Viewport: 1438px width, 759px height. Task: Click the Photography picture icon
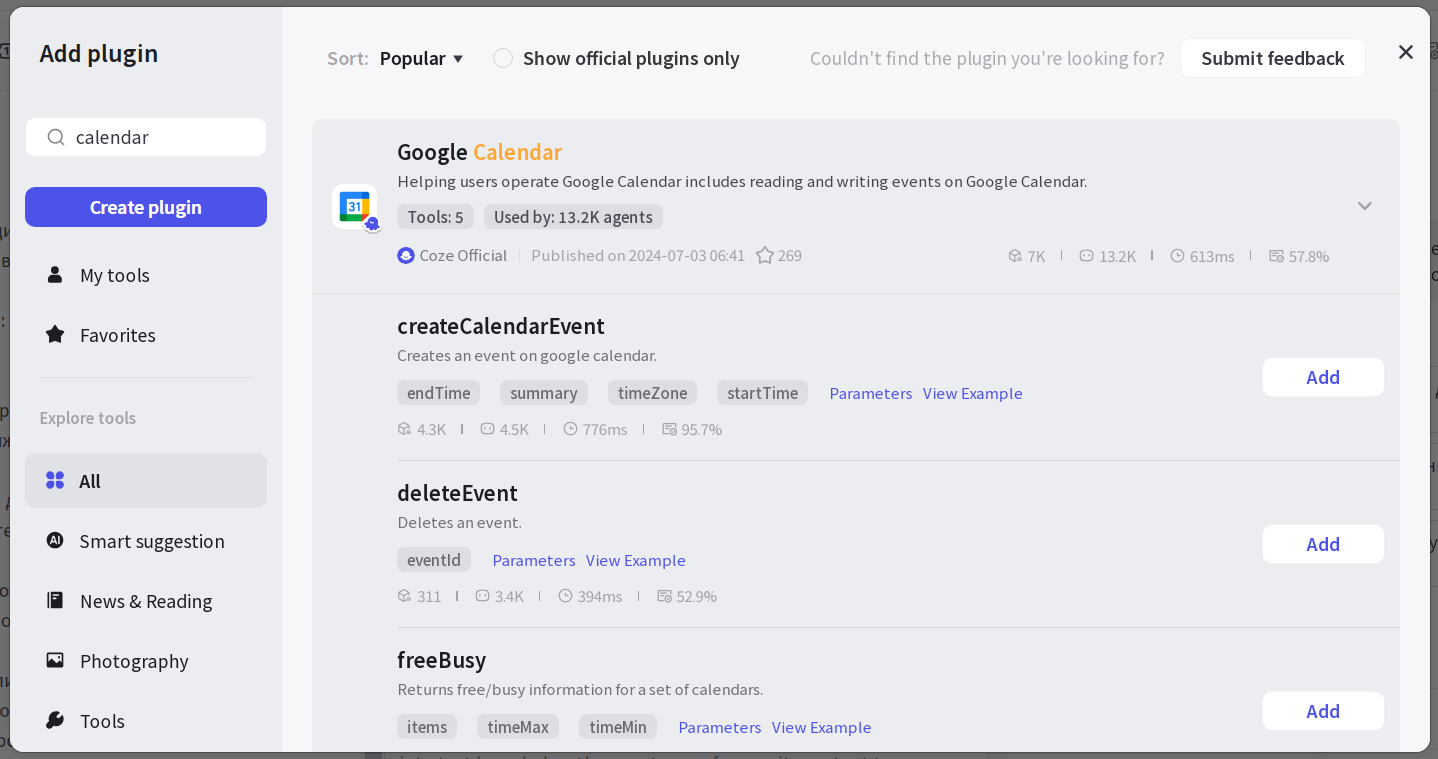[x=55, y=660]
